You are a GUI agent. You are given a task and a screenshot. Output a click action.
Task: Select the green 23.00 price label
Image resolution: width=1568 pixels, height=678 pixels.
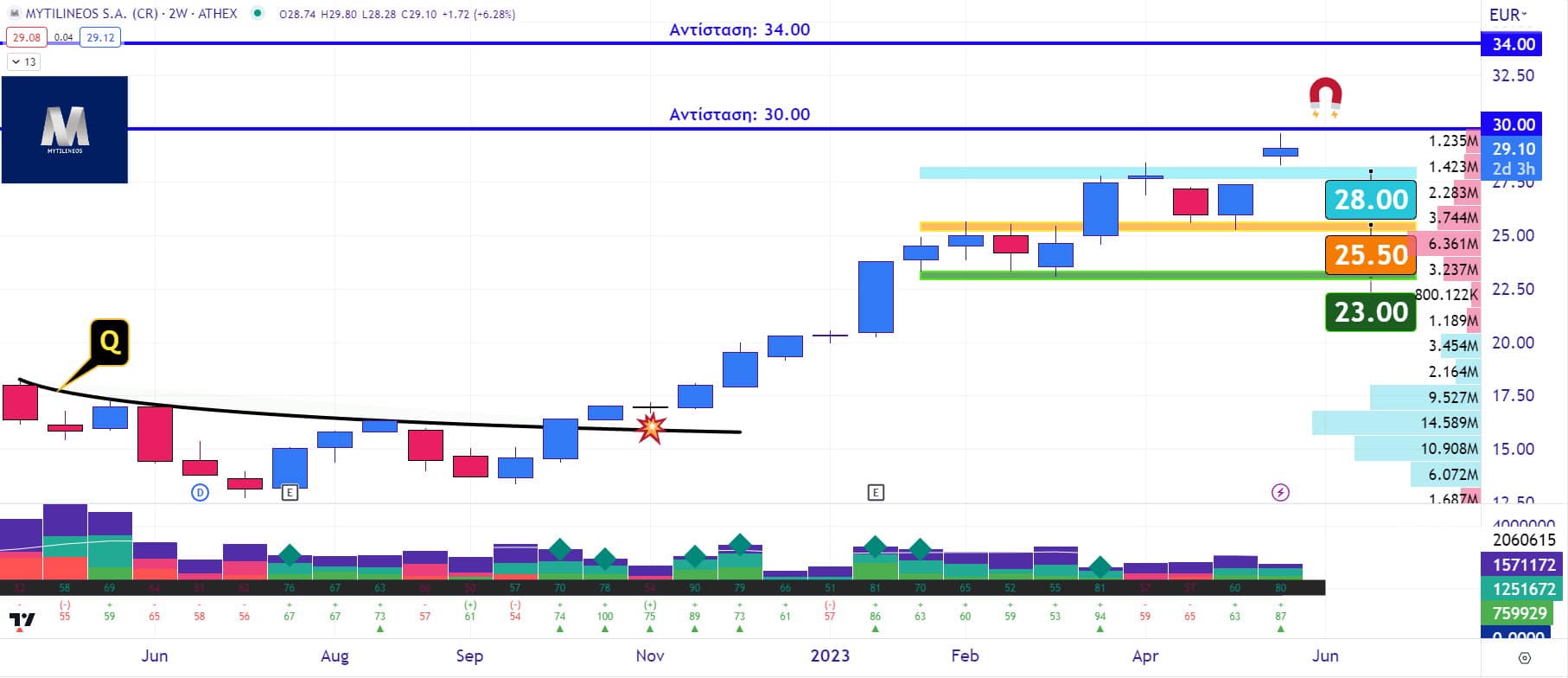pyautogui.click(x=1370, y=311)
